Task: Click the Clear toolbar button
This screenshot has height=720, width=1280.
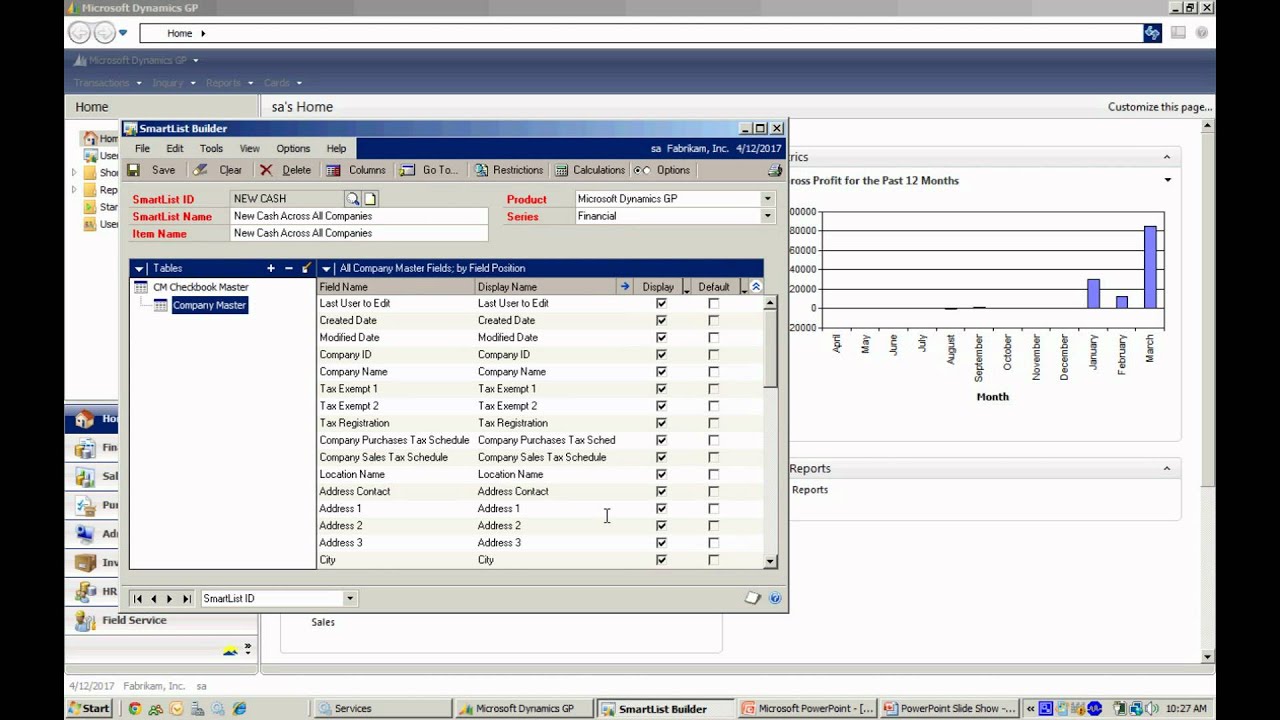Action: (x=218, y=170)
